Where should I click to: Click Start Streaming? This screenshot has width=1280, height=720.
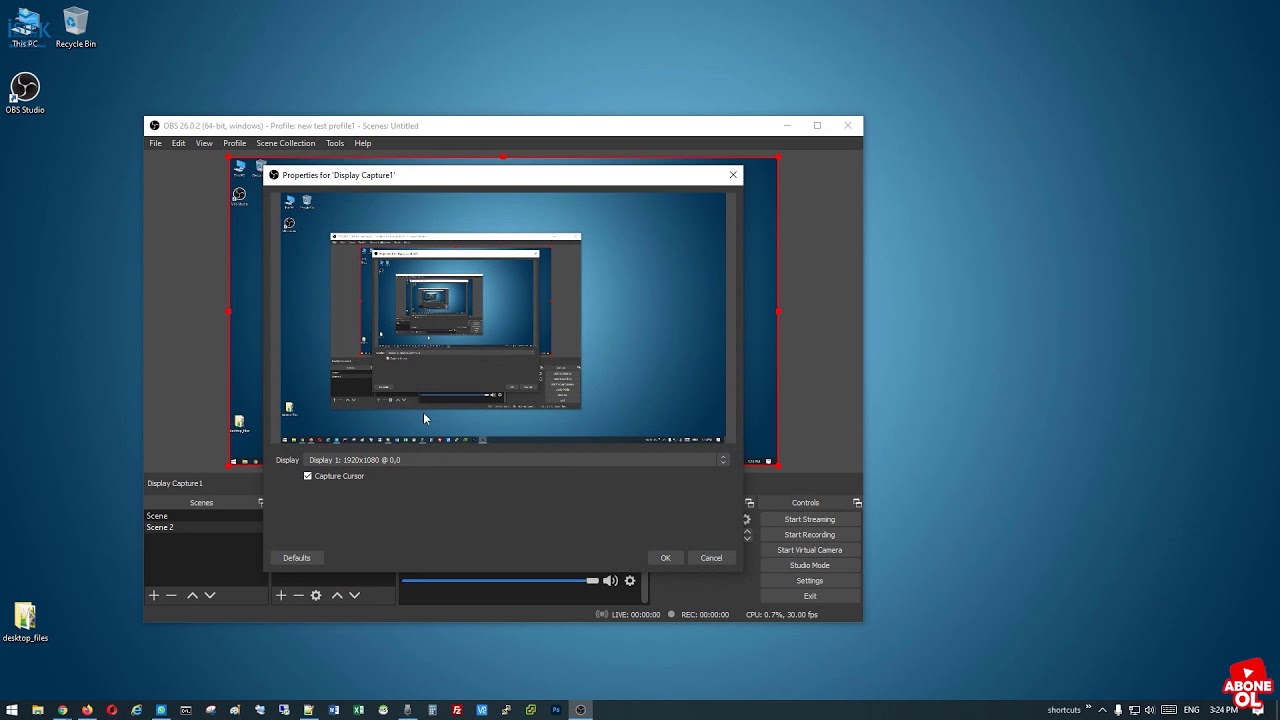809,519
